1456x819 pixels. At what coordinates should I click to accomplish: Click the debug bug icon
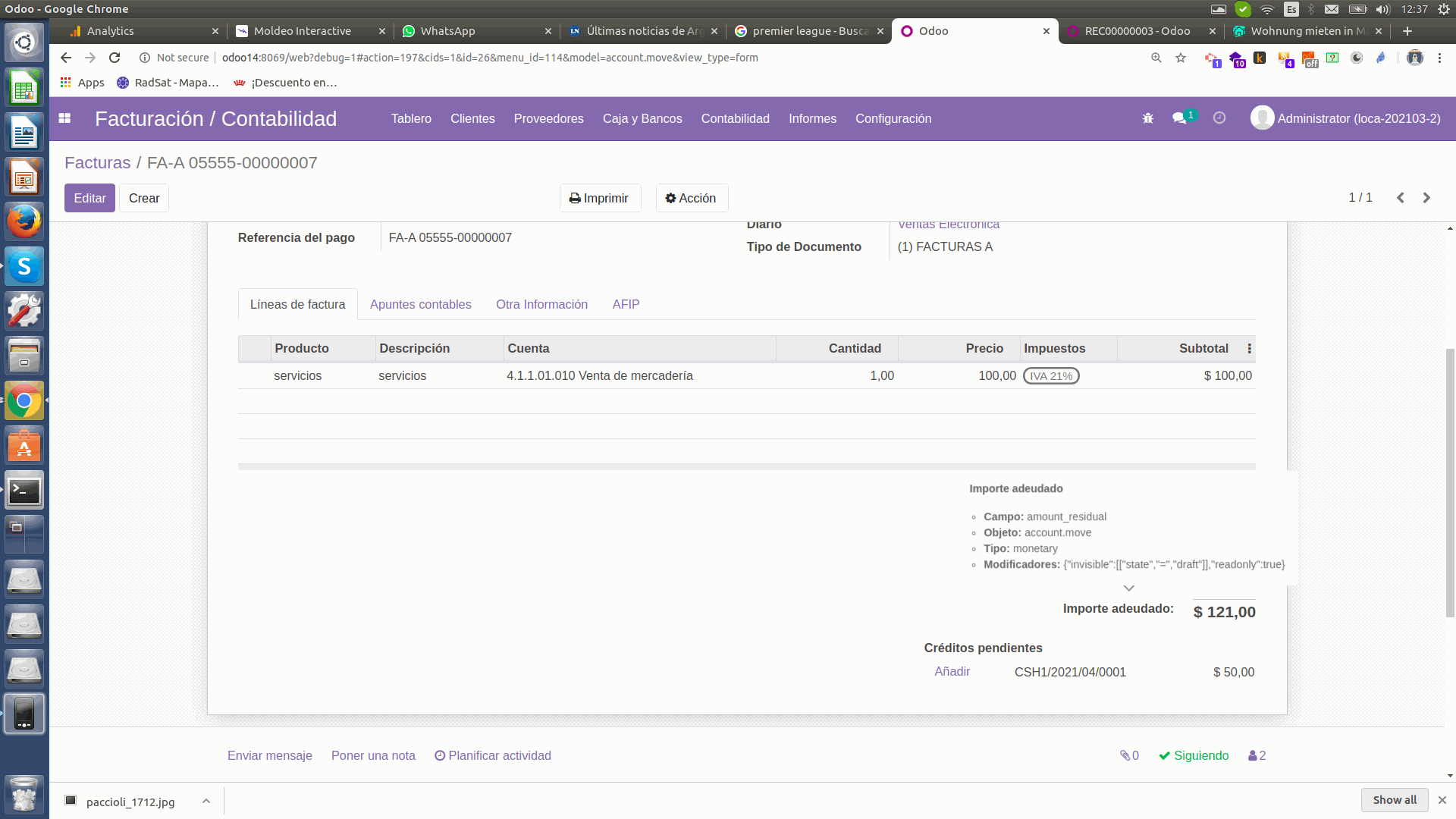1148,118
